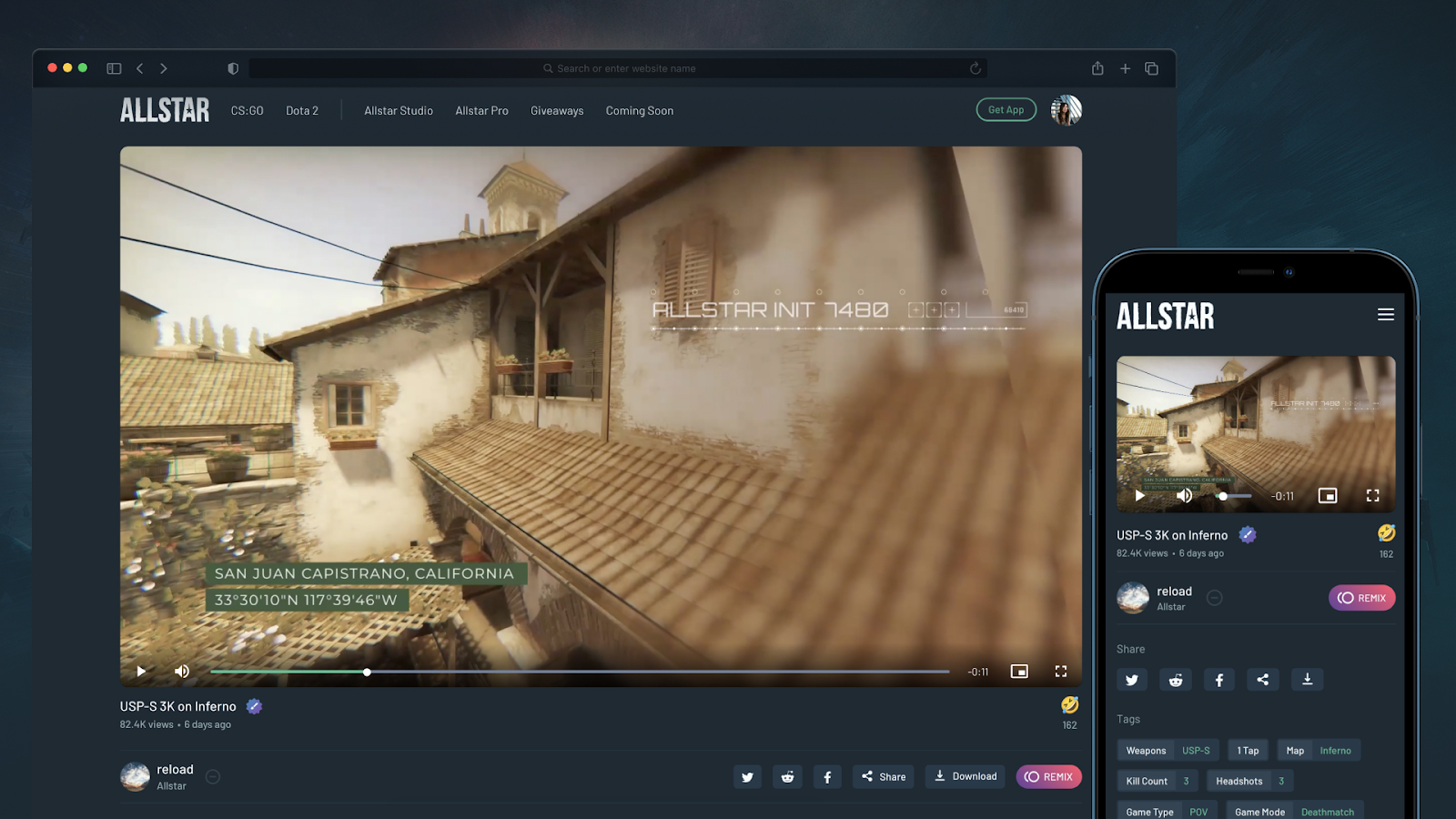This screenshot has height=819, width=1456.
Task: Tap the REMIX button on phone
Action: pos(1361,598)
